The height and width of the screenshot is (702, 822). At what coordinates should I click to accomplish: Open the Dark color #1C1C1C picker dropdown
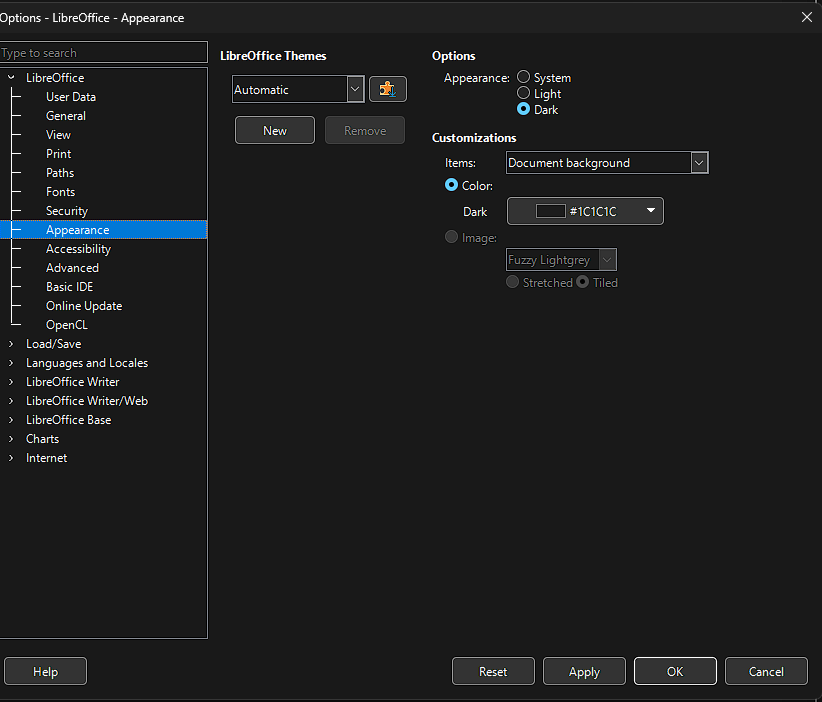click(x=585, y=211)
